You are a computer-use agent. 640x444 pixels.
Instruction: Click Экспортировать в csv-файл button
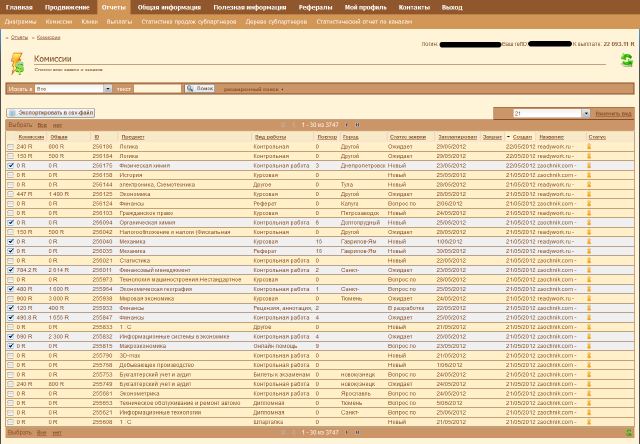click(54, 114)
